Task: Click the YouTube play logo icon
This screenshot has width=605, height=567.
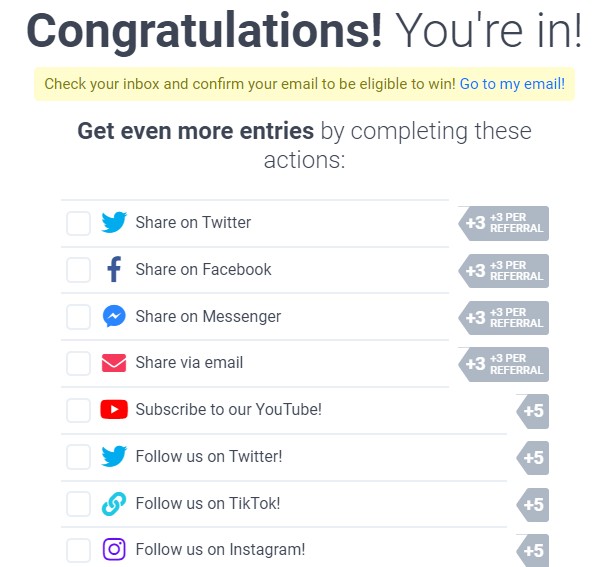Action: click(114, 409)
